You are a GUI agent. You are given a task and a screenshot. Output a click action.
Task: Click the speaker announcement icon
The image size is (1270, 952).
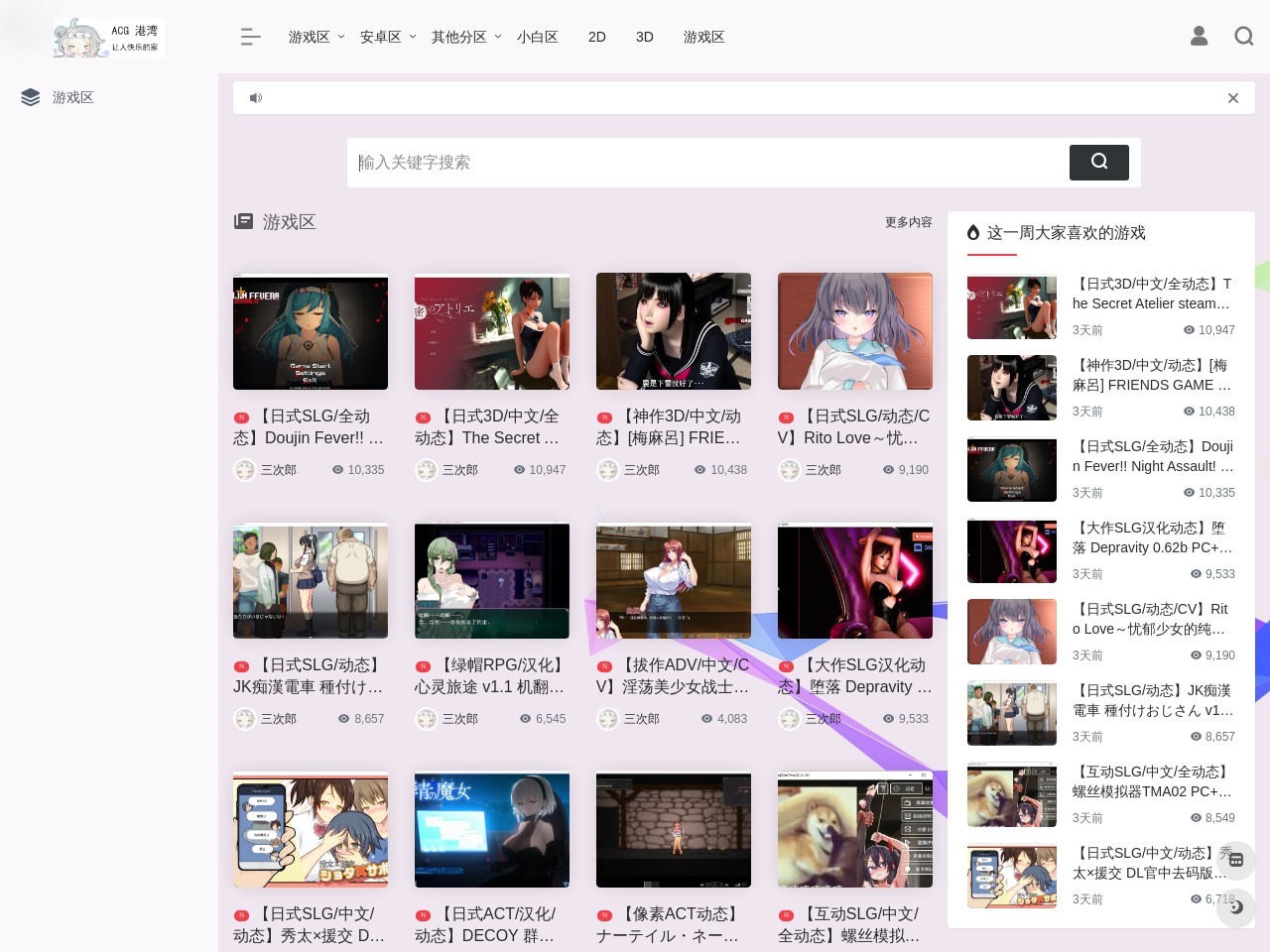point(256,98)
